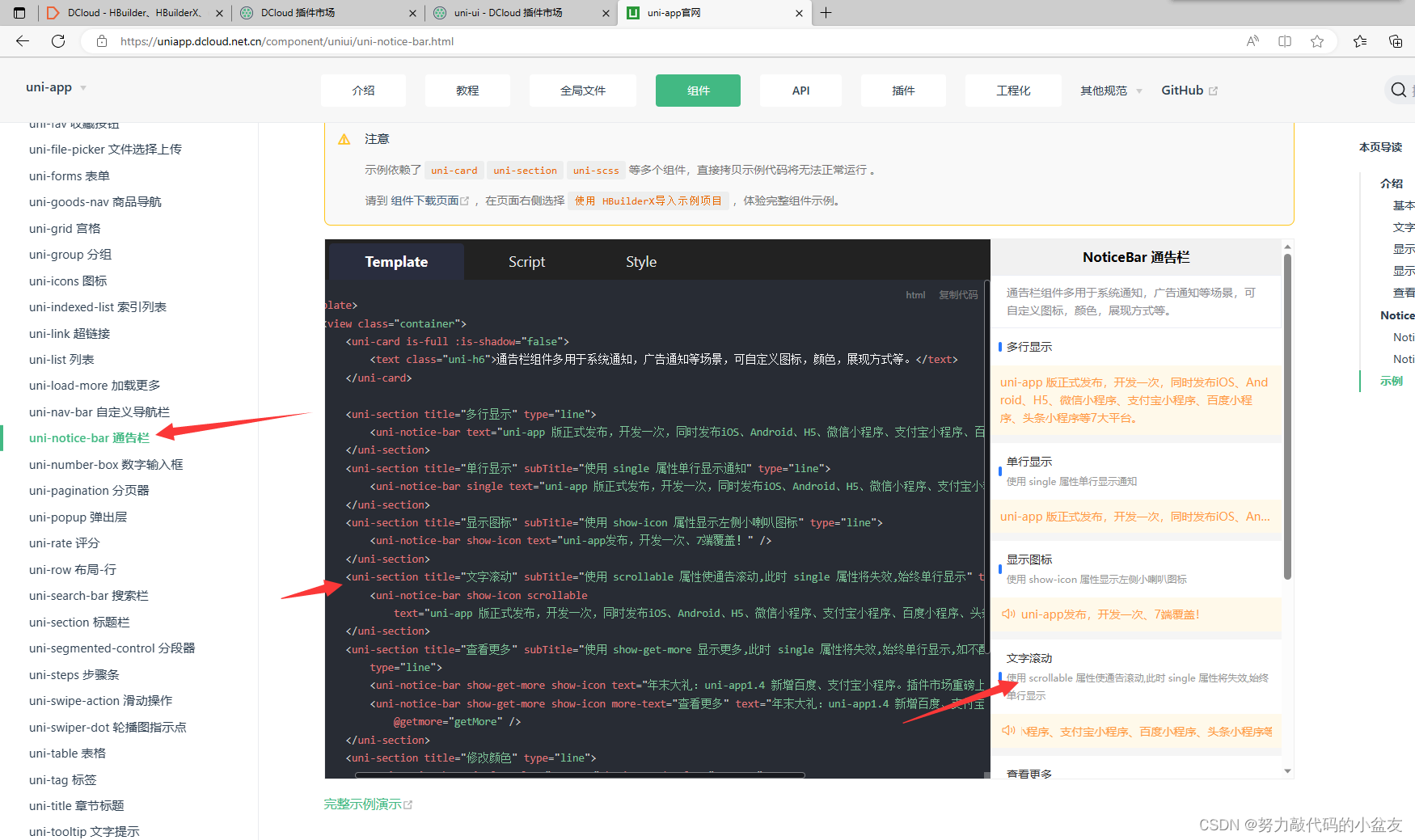Click the code block horizontal scrollbar
The image size is (1415, 840).
pos(580,775)
